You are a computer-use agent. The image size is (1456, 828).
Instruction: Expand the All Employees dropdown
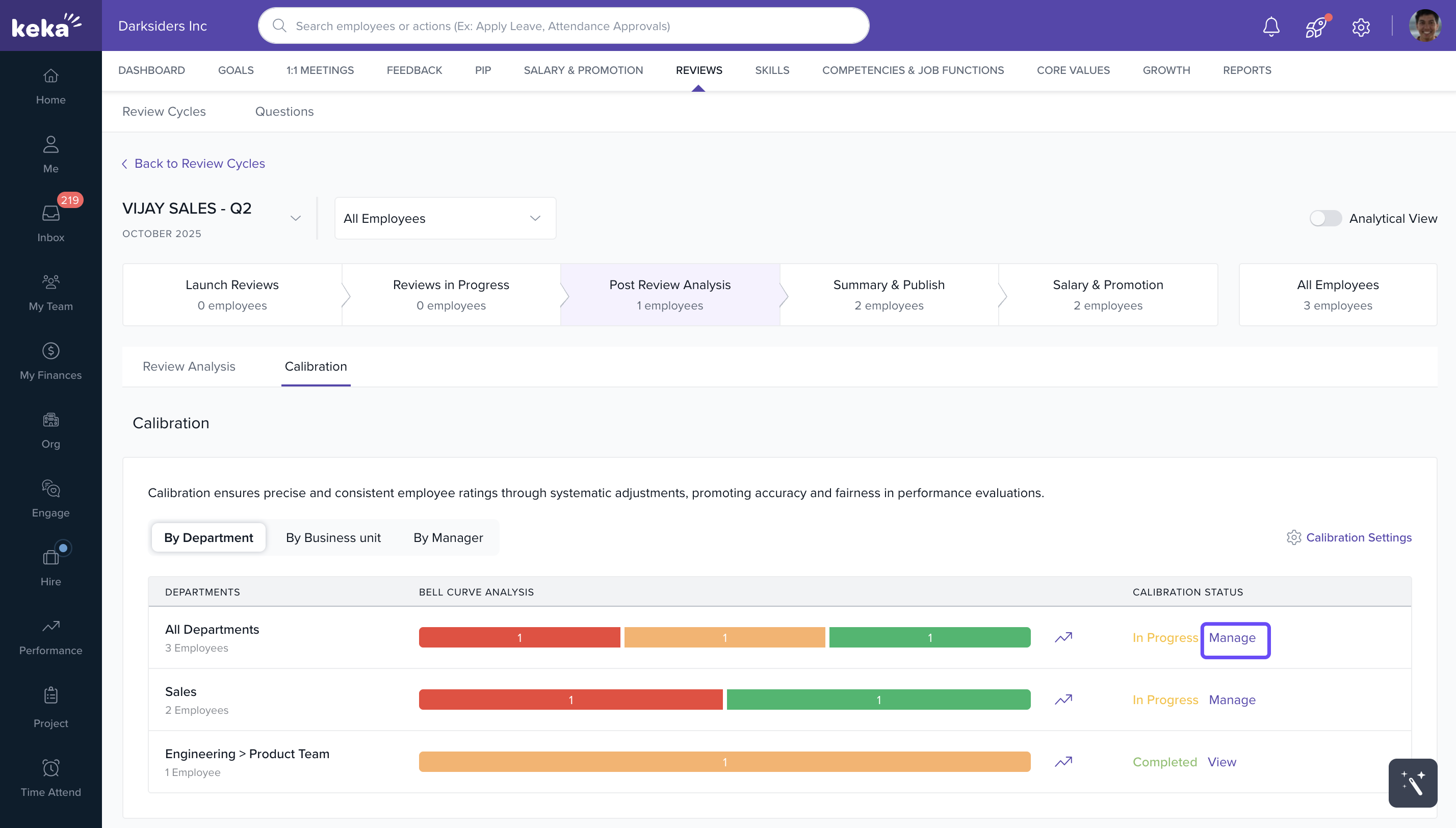445,218
